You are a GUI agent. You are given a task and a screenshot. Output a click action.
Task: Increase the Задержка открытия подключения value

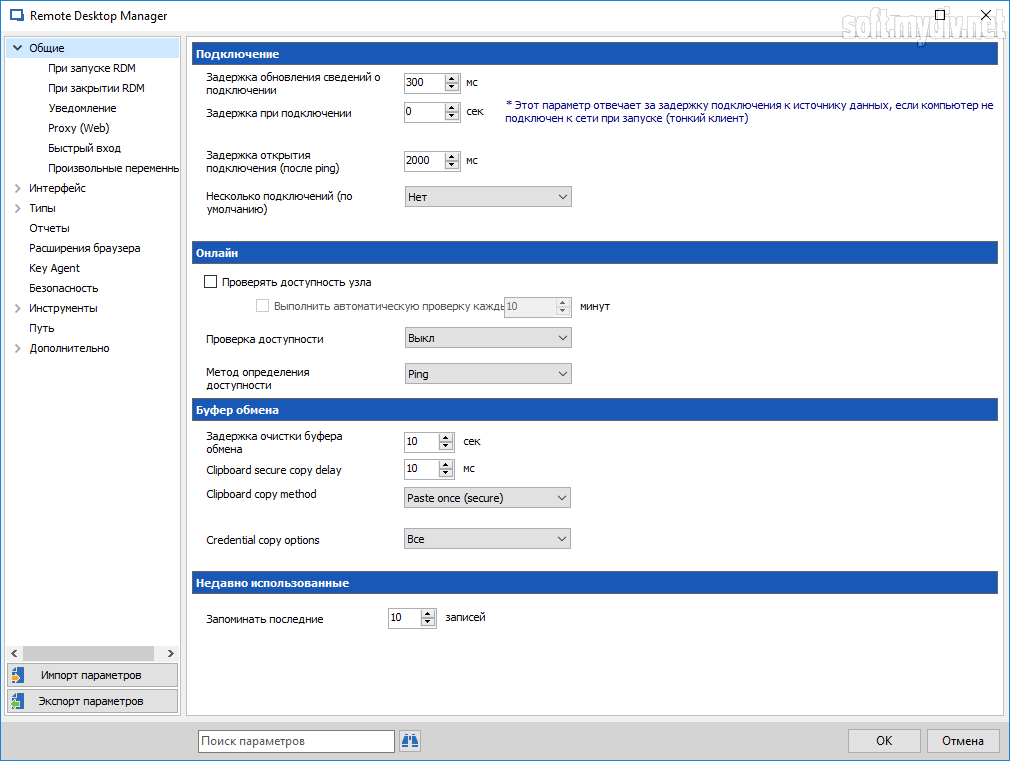[452, 156]
